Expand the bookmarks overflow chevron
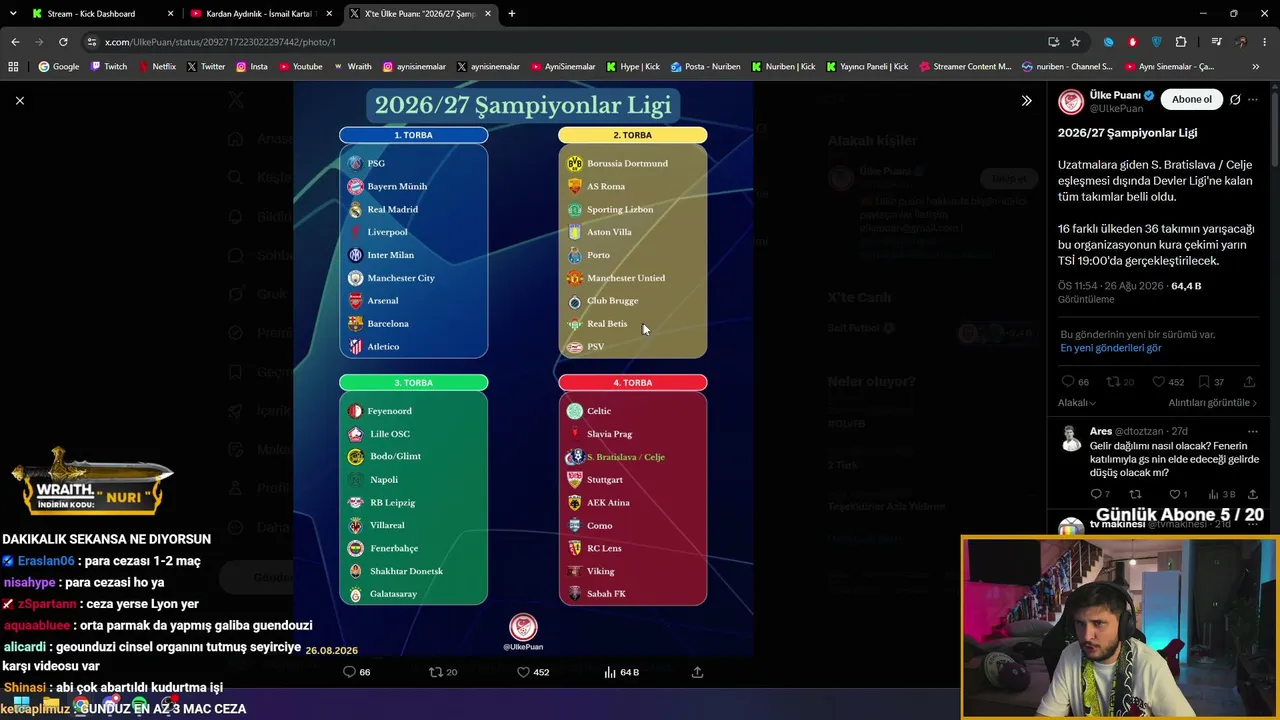 [1256, 67]
